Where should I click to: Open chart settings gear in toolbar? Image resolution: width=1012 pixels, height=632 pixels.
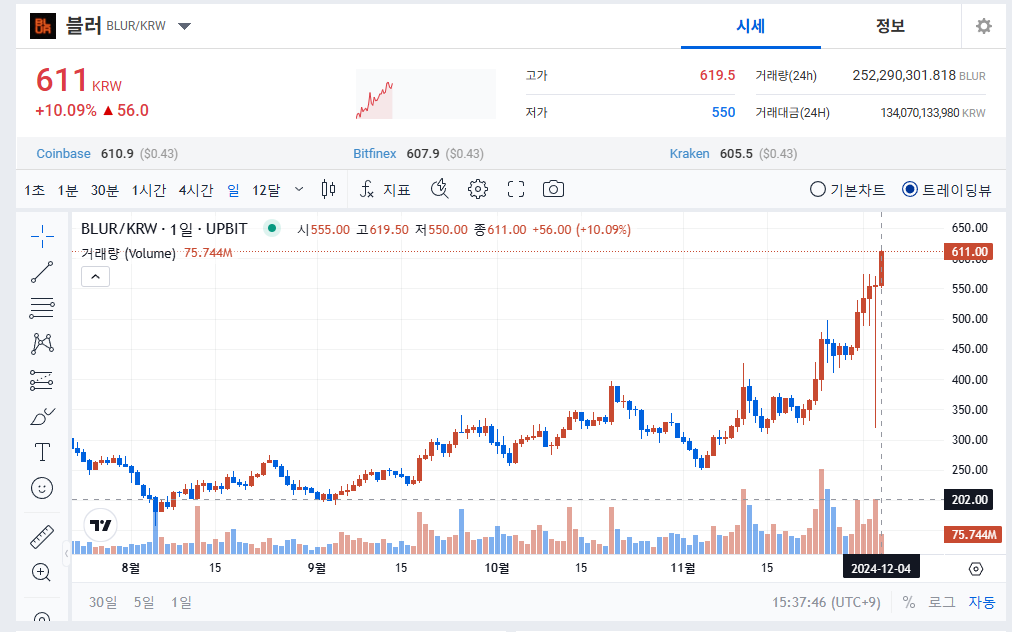tap(478, 189)
